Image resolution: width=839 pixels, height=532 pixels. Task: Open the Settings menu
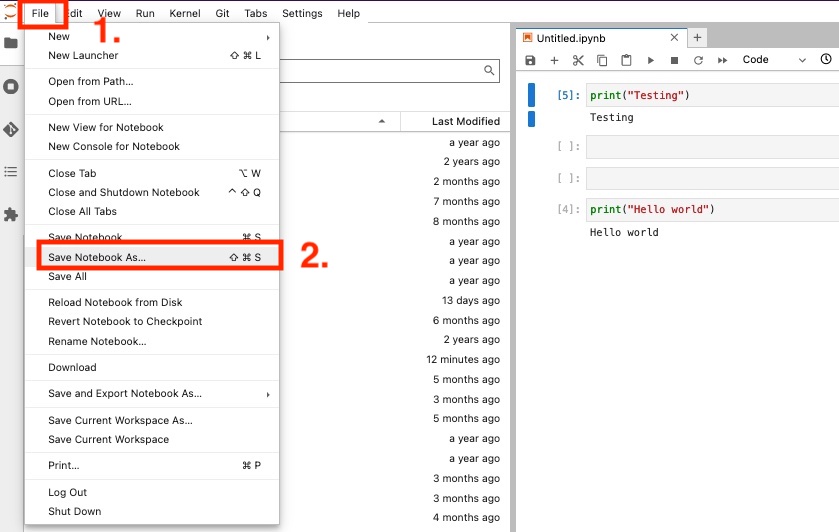[302, 13]
